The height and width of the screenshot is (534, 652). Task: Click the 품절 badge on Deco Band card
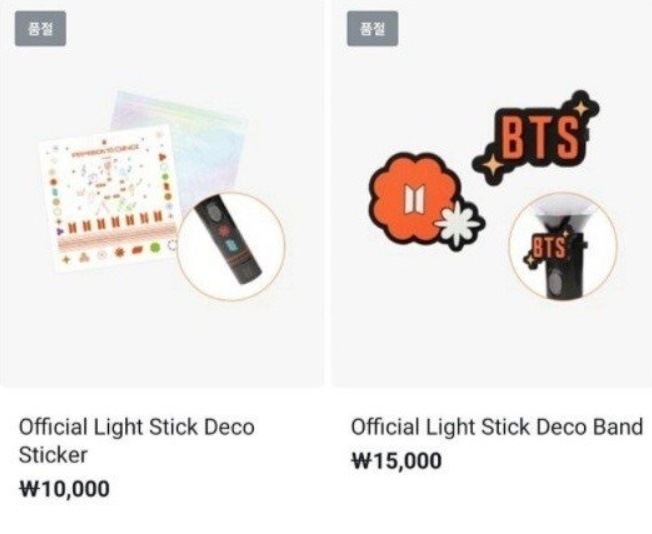coord(373,29)
